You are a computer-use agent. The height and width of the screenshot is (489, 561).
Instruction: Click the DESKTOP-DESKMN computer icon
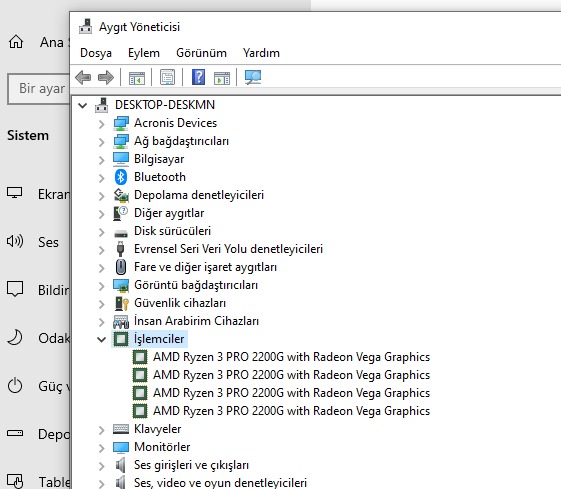click(102, 105)
